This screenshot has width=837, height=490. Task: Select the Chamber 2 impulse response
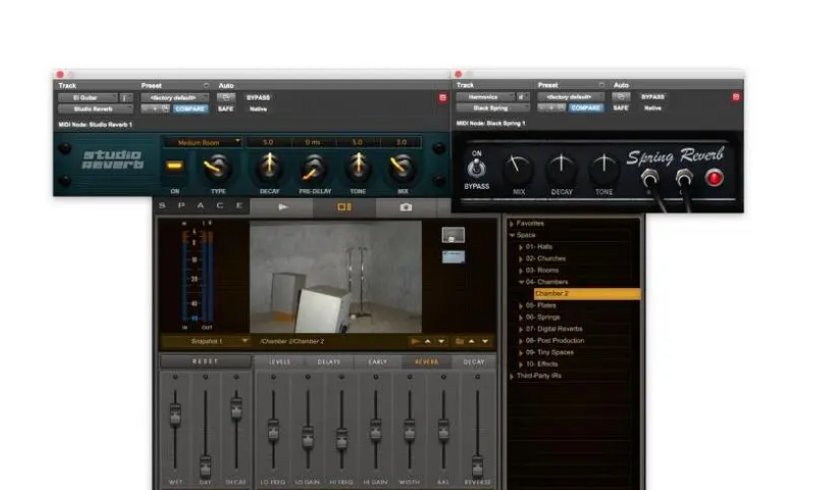pos(587,294)
